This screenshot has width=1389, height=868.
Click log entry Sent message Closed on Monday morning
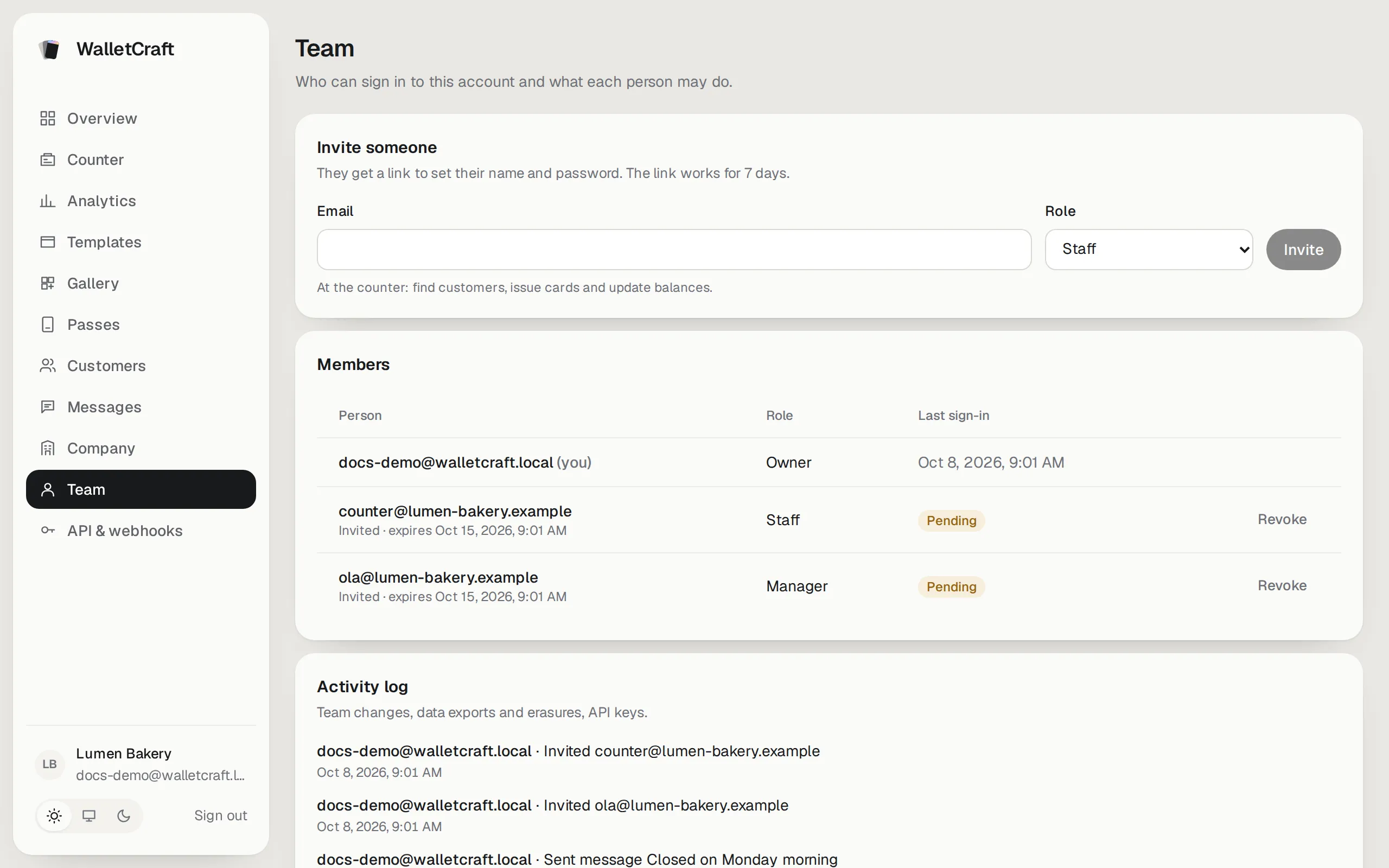tap(577, 859)
